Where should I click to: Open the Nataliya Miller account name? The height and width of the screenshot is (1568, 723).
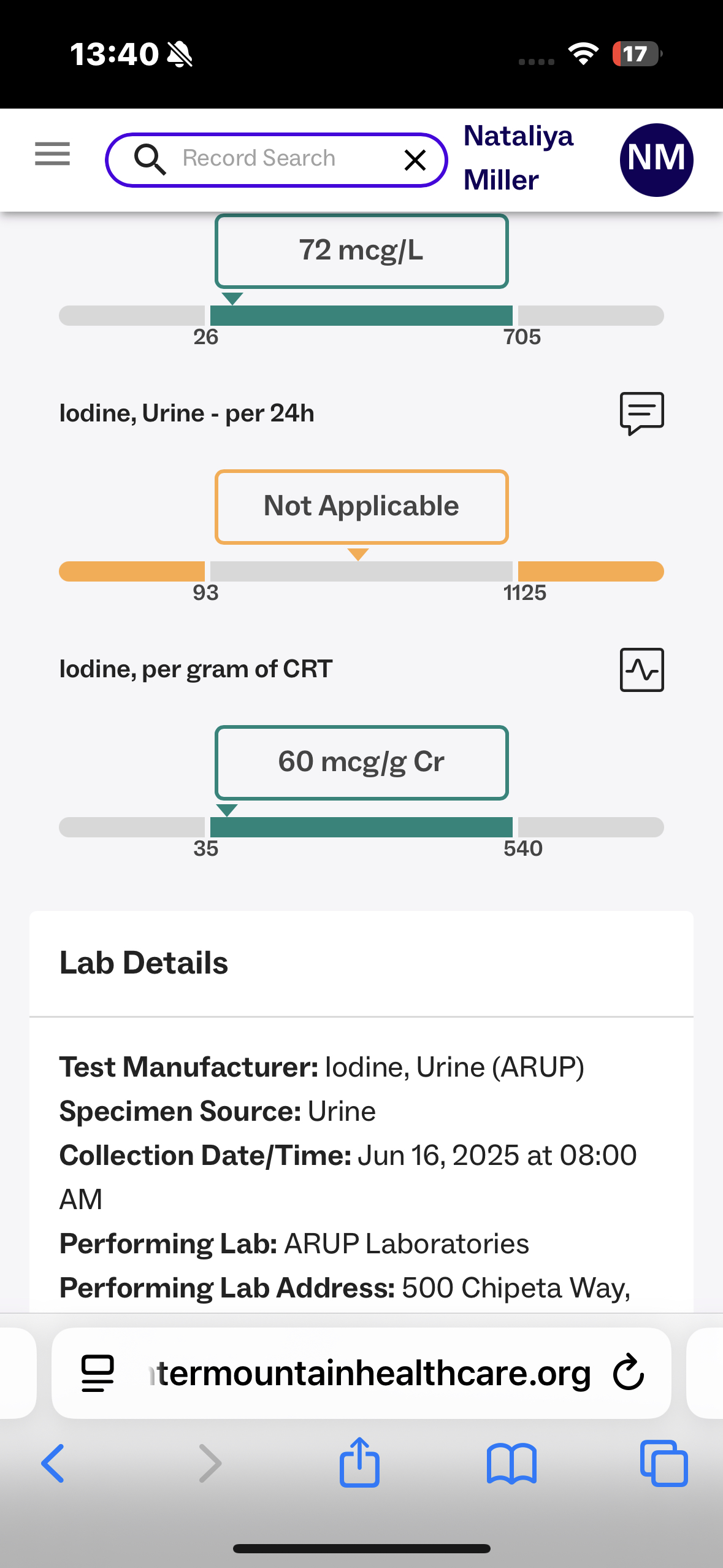(x=518, y=158)
